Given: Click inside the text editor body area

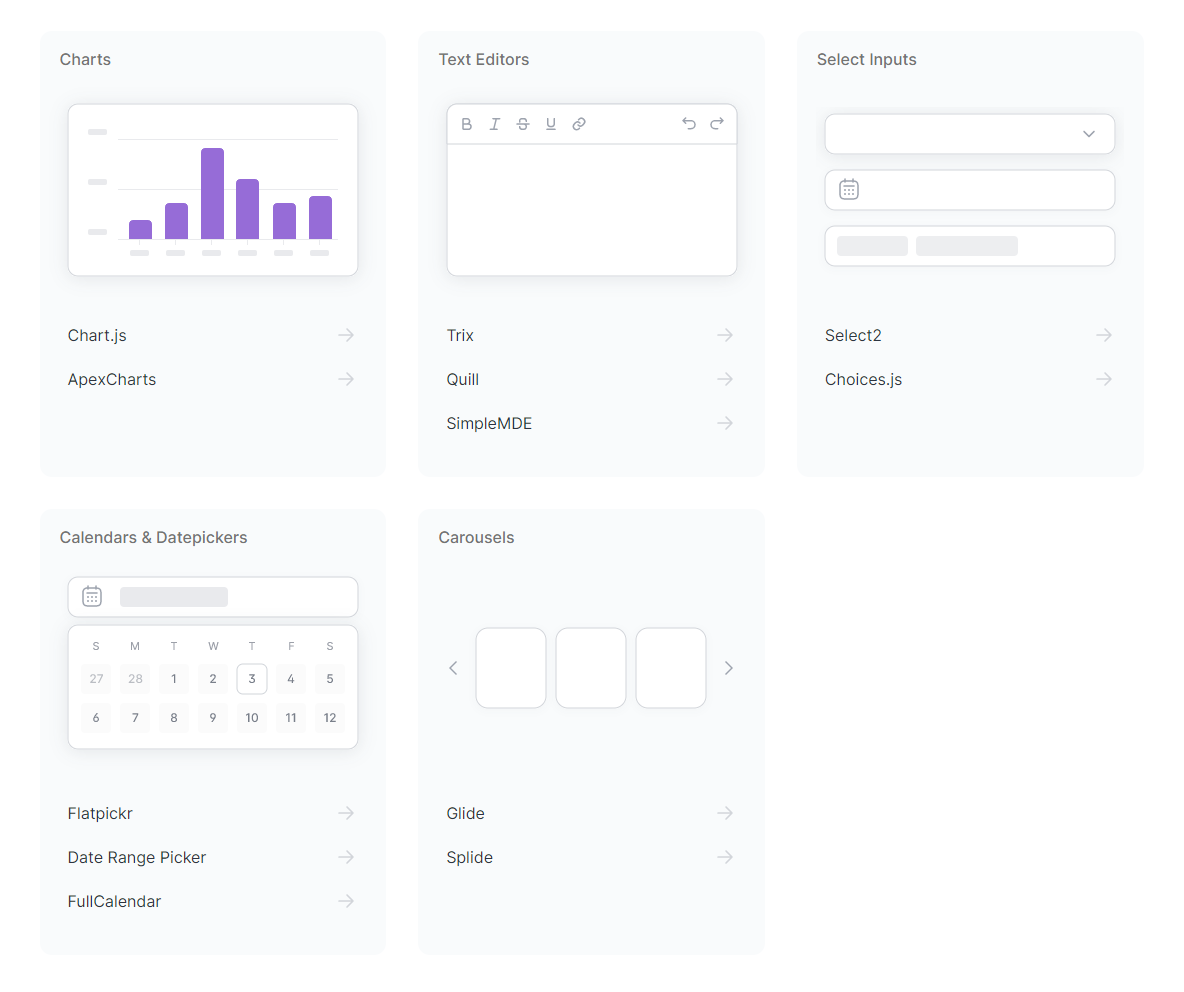Looking at the screenshot, I should [592, 209].
